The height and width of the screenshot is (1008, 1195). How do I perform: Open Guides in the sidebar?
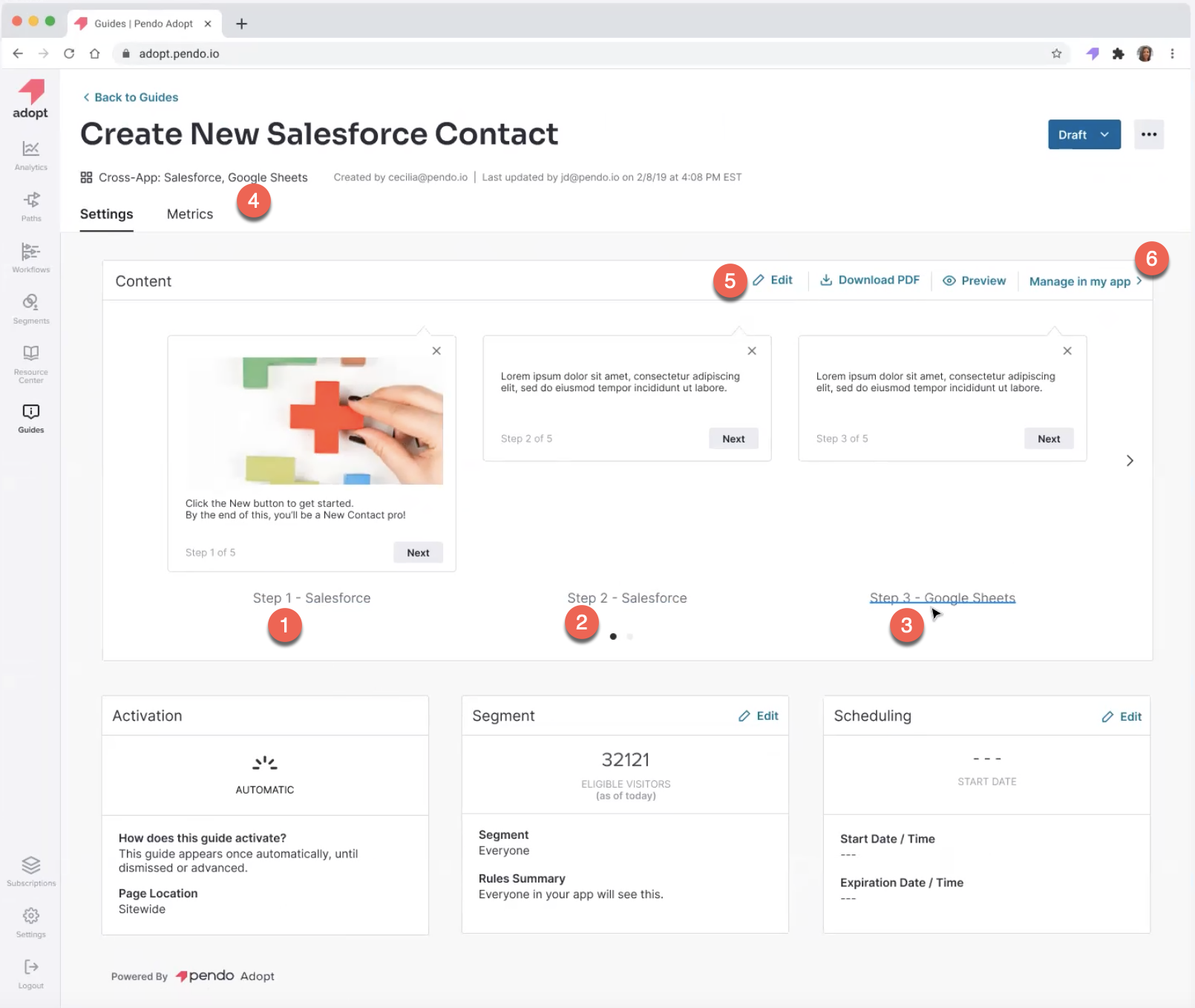coord(30,419)
